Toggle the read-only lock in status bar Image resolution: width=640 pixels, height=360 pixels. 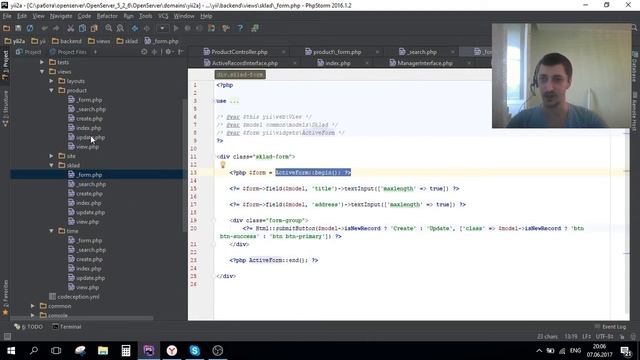point(622,337)
